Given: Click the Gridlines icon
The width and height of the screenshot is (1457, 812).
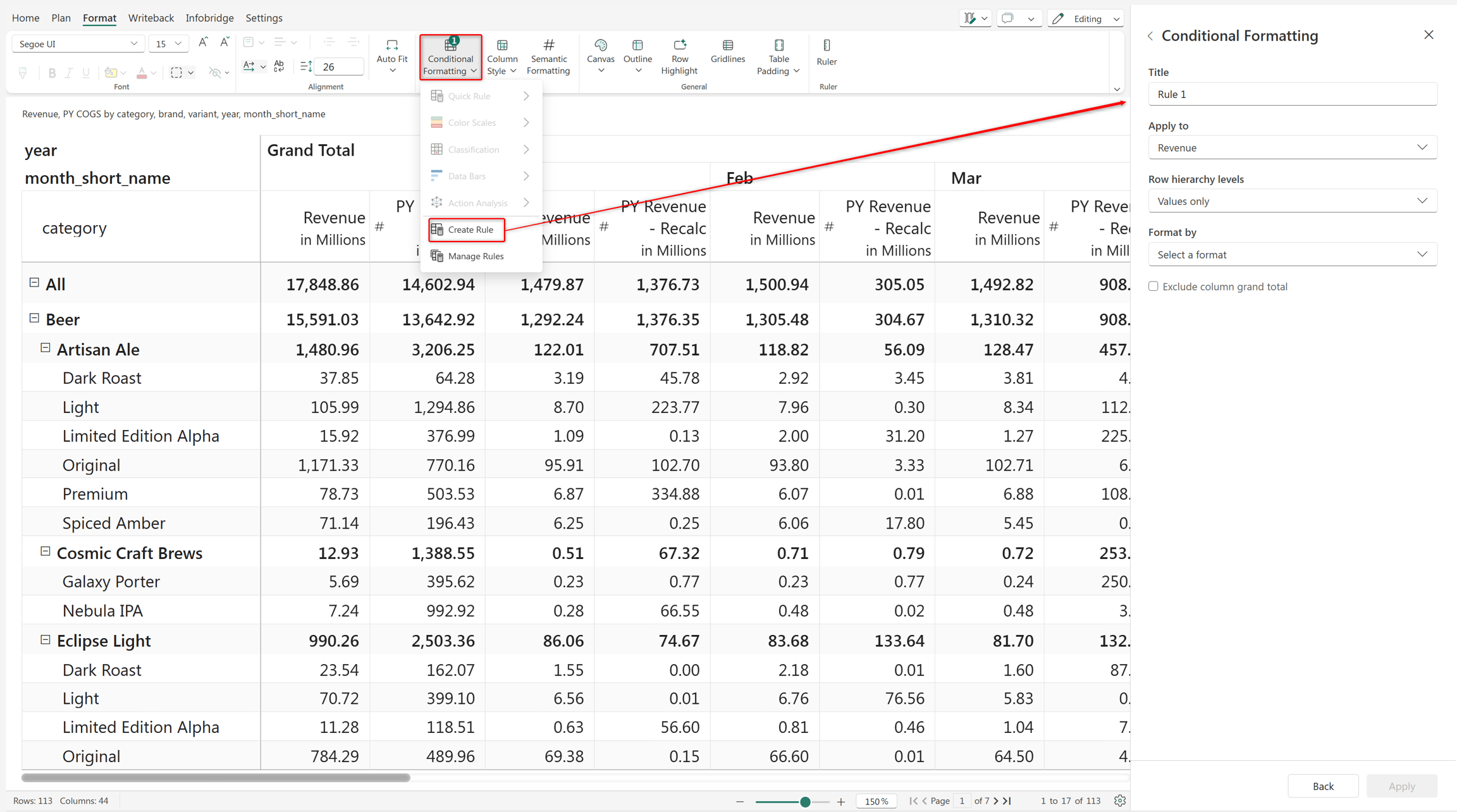Looking at the screenshot, I should point(728,45).
